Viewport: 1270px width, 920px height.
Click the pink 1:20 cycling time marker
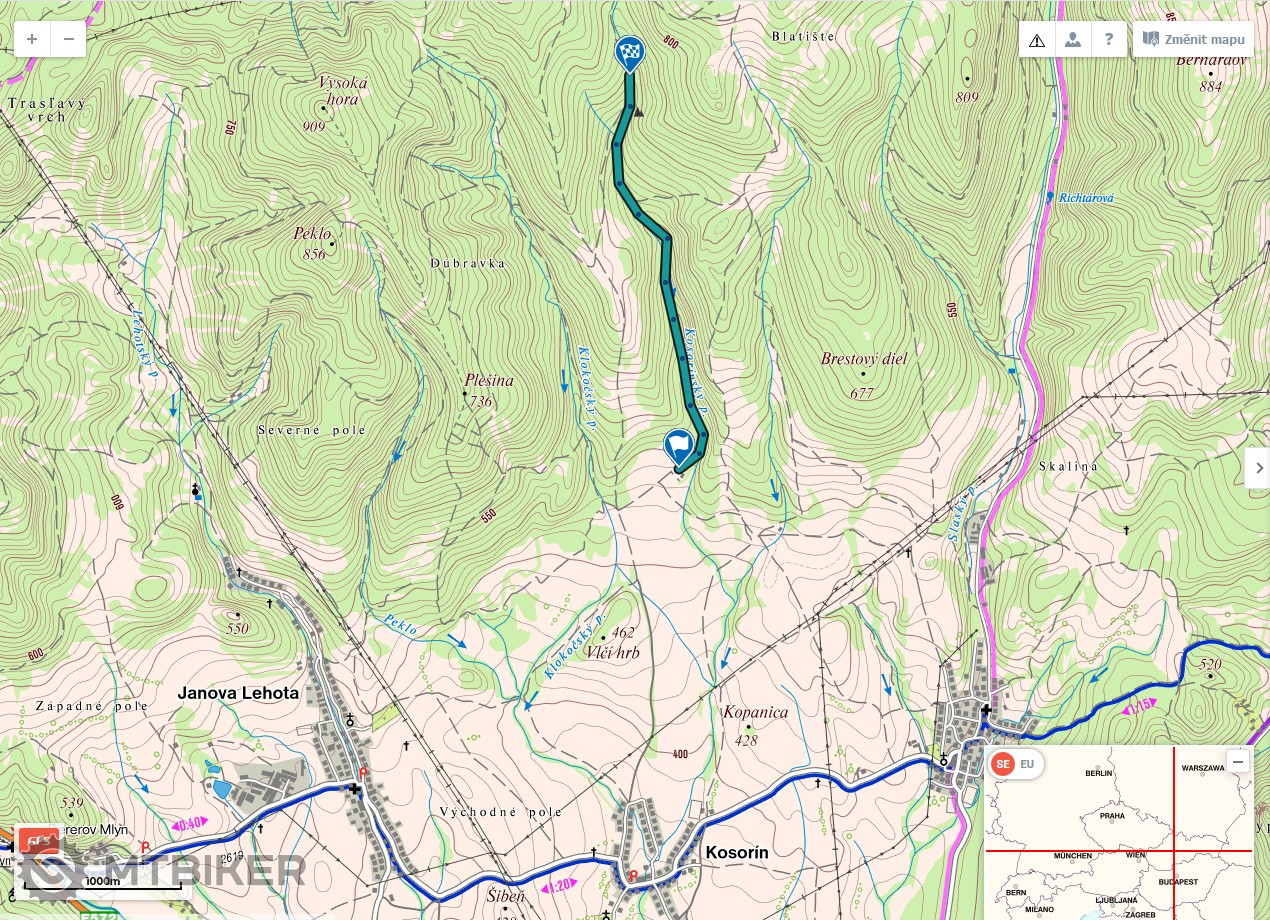click(563, 886)
